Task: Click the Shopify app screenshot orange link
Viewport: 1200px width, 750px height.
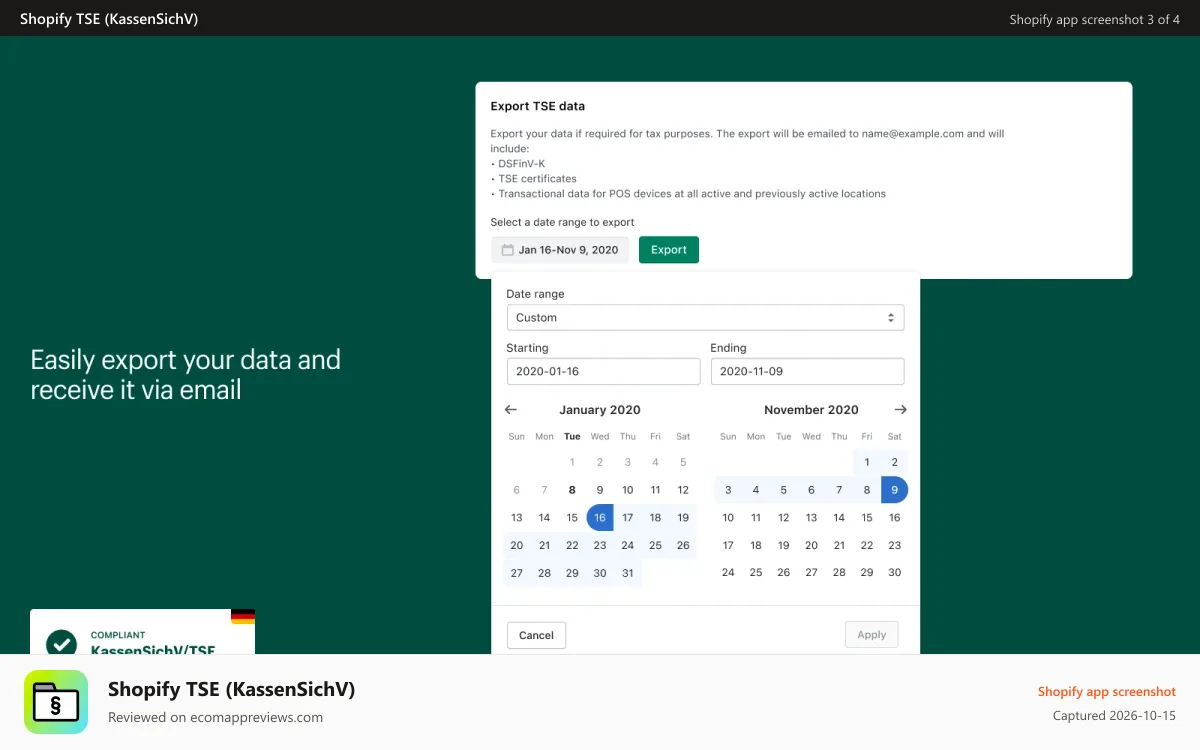Action: tap(1107, 692)
